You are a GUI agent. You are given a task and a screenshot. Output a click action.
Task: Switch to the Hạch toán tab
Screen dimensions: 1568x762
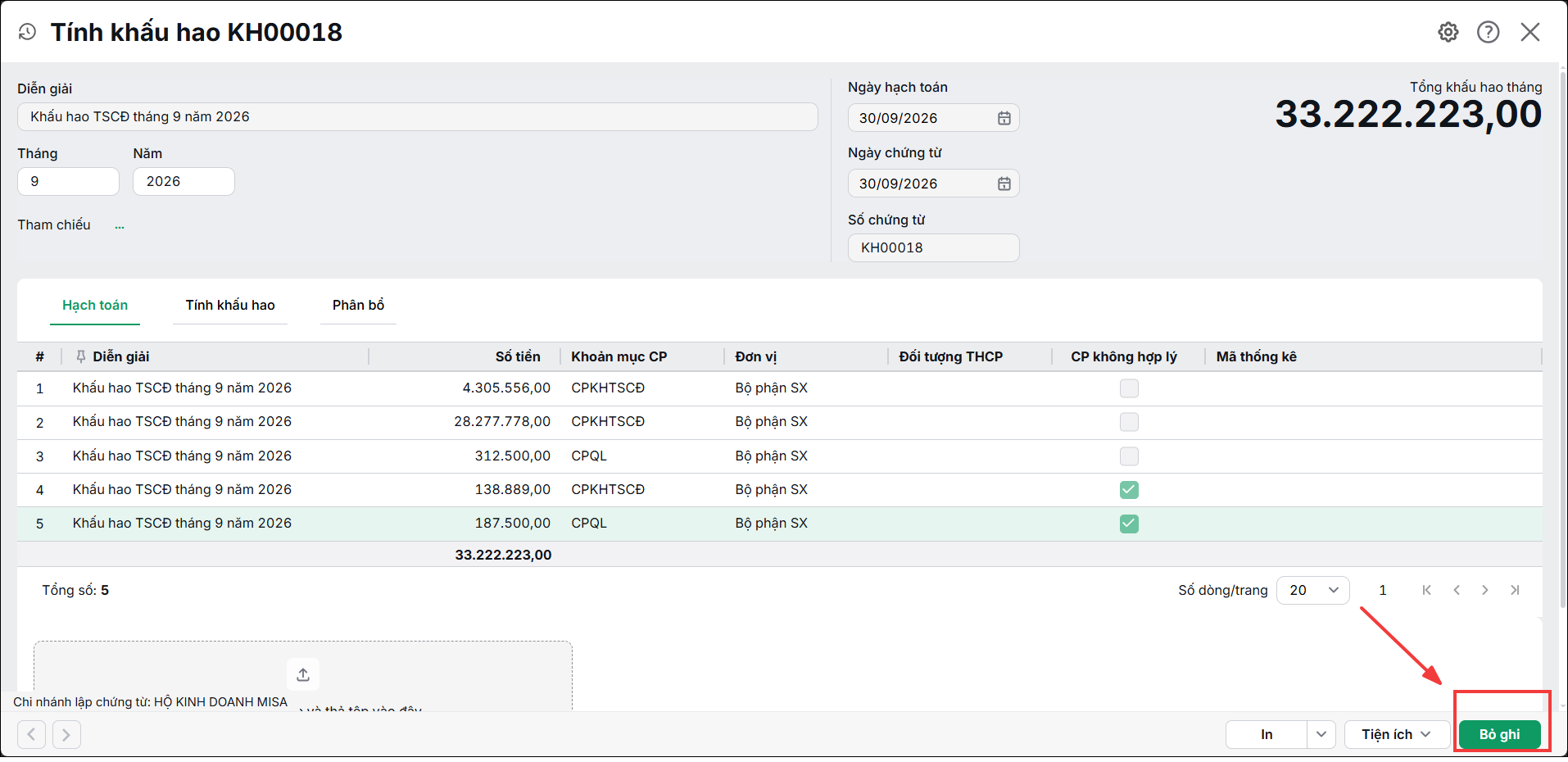(x=95, y=305)
